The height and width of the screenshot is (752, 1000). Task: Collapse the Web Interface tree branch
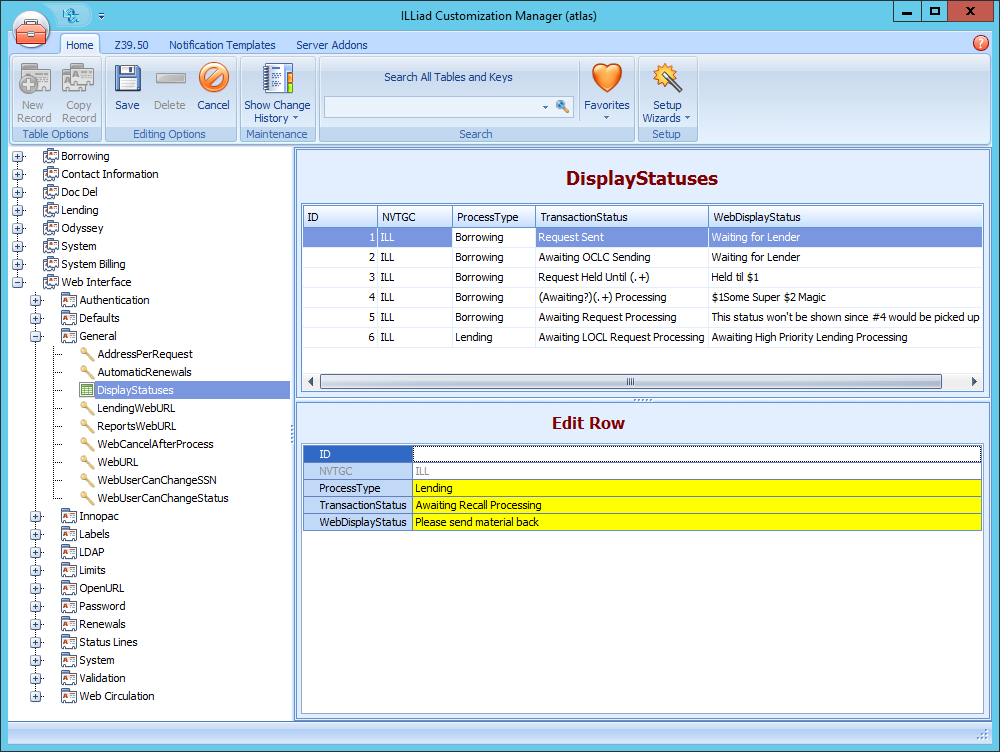[18, 281]
